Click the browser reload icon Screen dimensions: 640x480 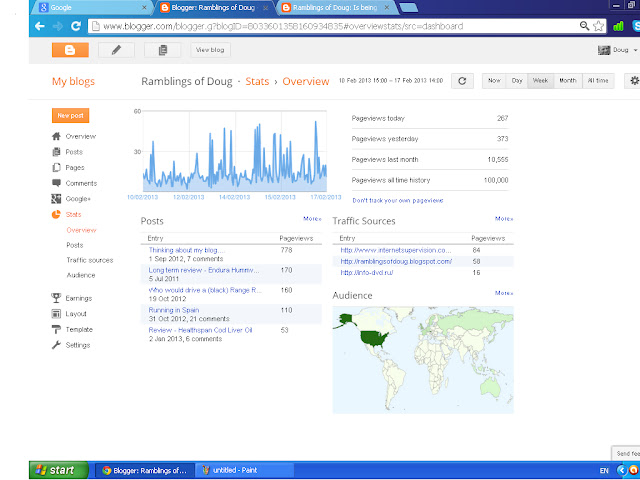(x=76, y=26)
